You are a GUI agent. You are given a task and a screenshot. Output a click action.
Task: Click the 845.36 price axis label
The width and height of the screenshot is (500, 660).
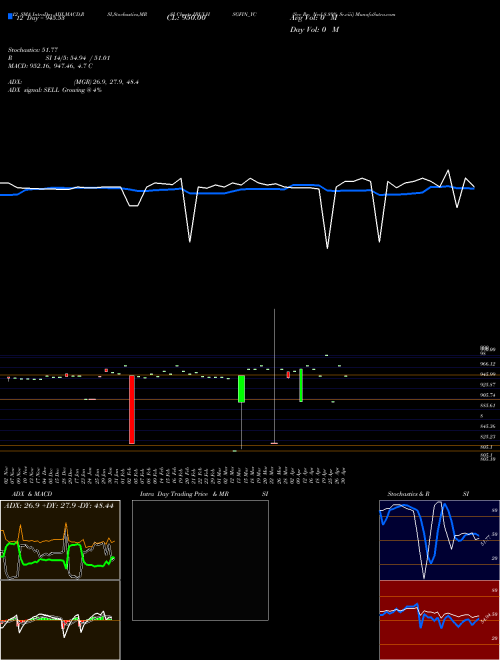(487, 426)
